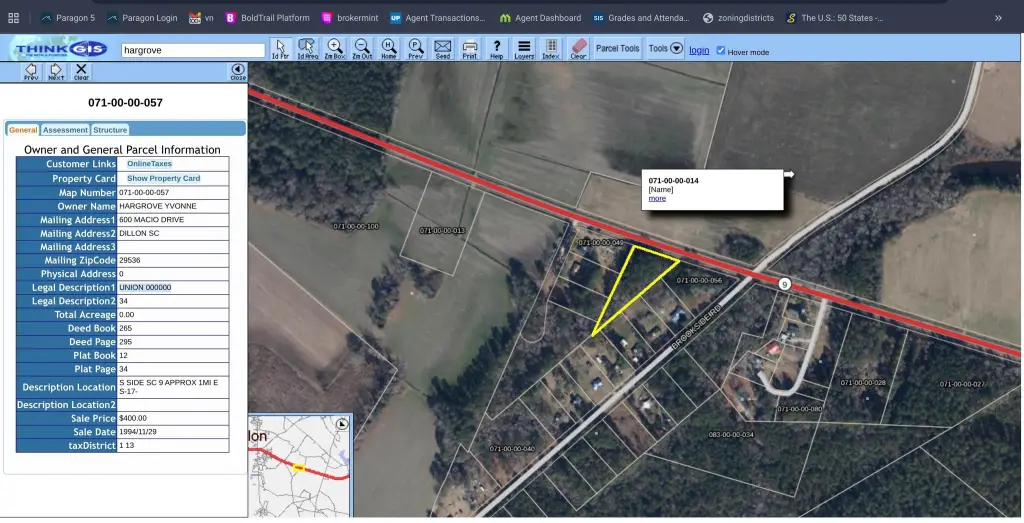This screenshot has width=1024, height=523.
Task: Open Agent Transactions bookmark
Action: click(438, 18)
